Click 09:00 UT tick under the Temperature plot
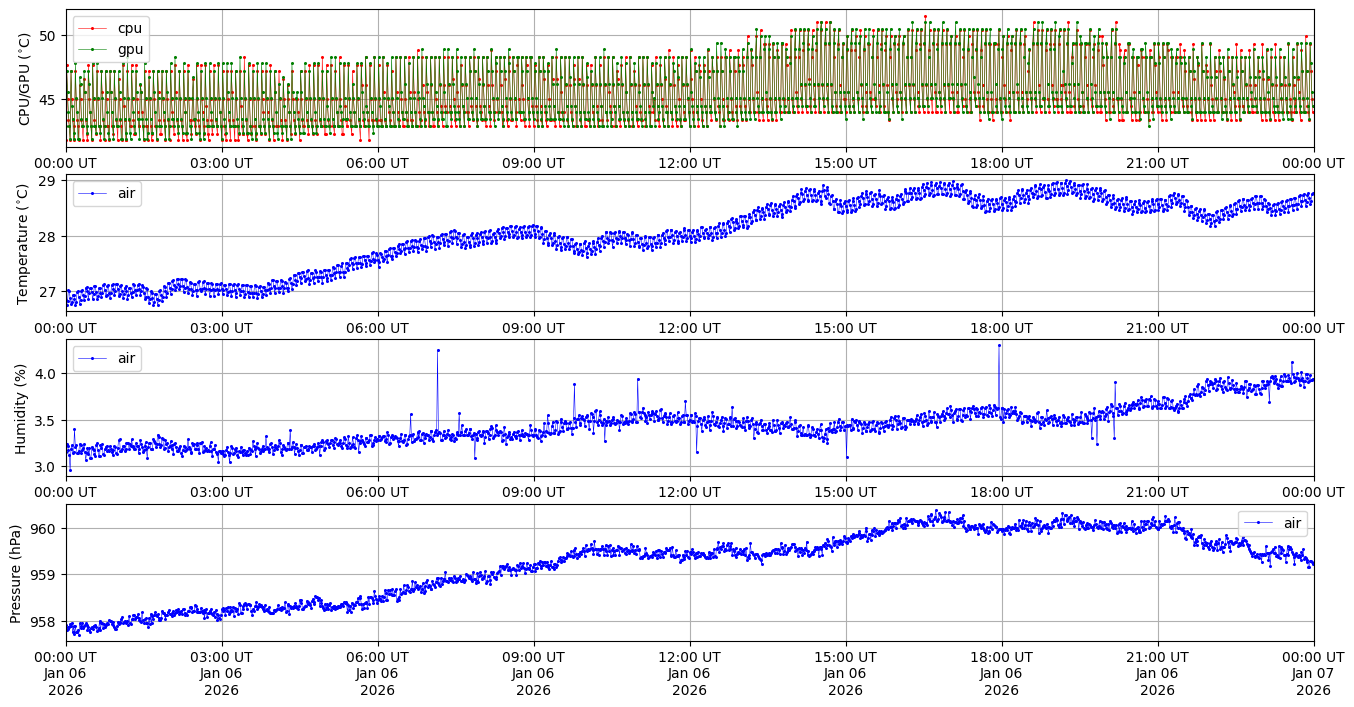 (x=533, y=328)
